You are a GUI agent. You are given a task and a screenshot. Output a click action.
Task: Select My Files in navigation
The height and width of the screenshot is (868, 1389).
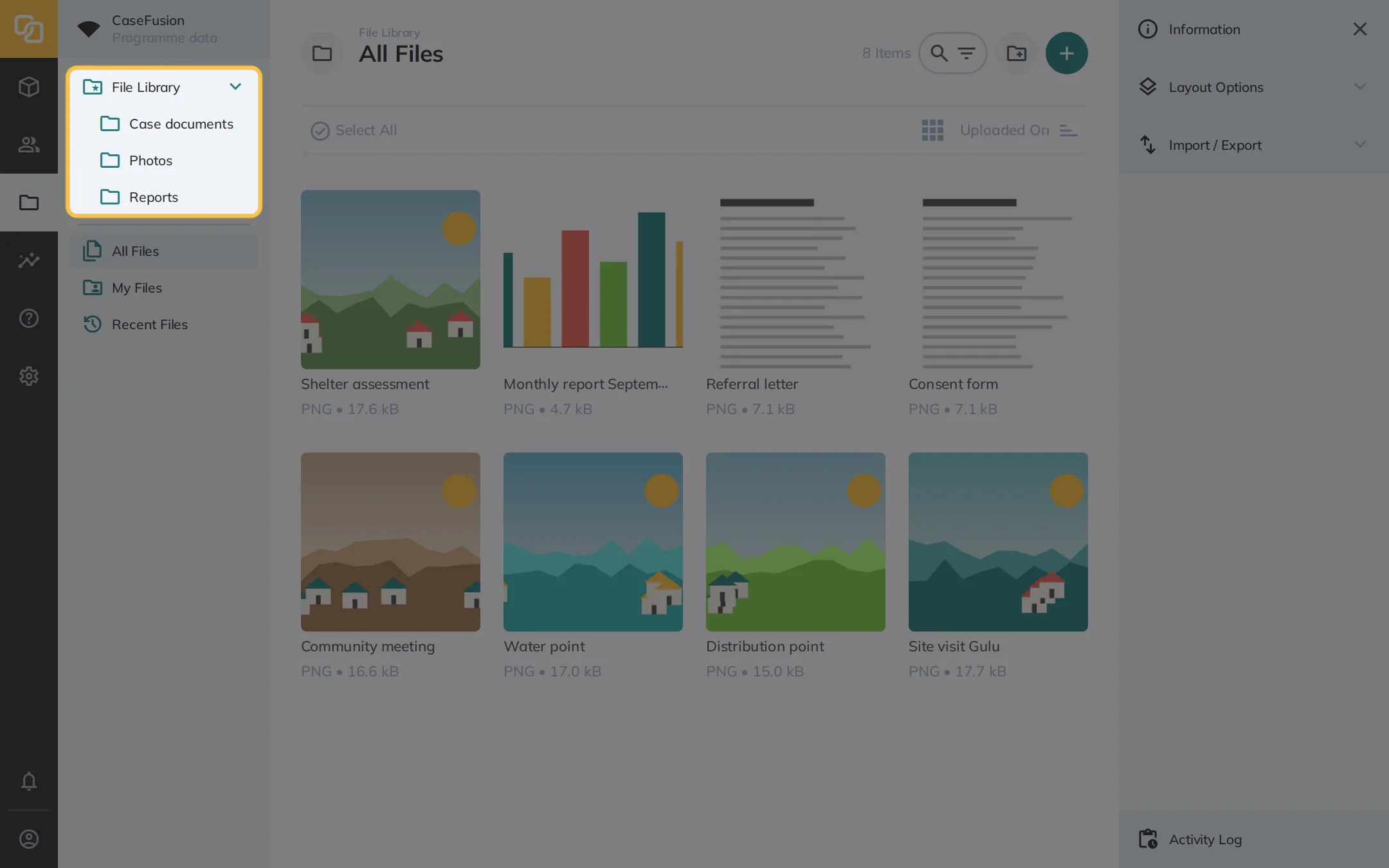pos(164,287)
